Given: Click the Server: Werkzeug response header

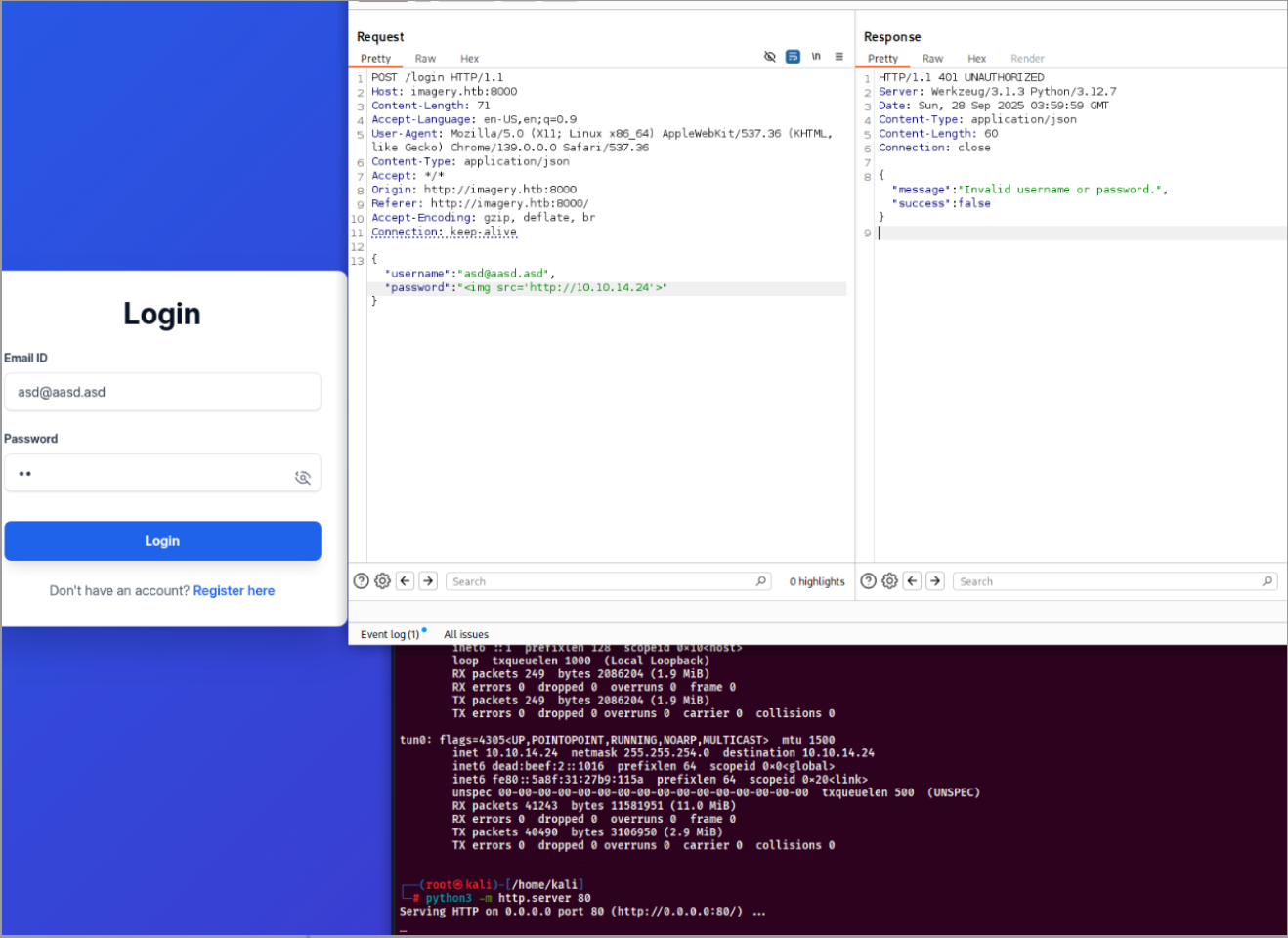Looking at the screenshot, I should pos(997,92).
